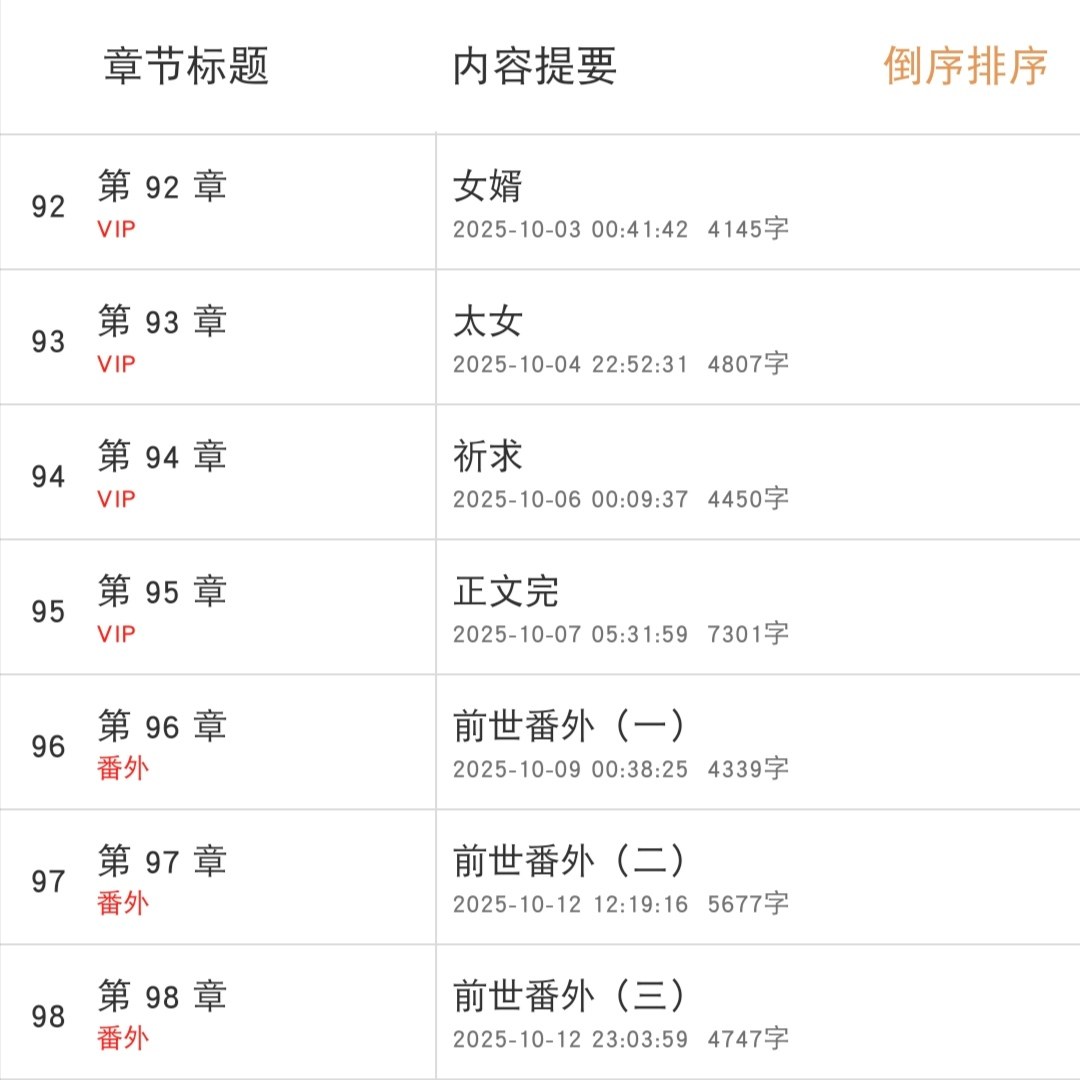The height and width of the screenshot is (1080, 1080).
Task: Select the 太女 chapter summary
Action: 488,322
